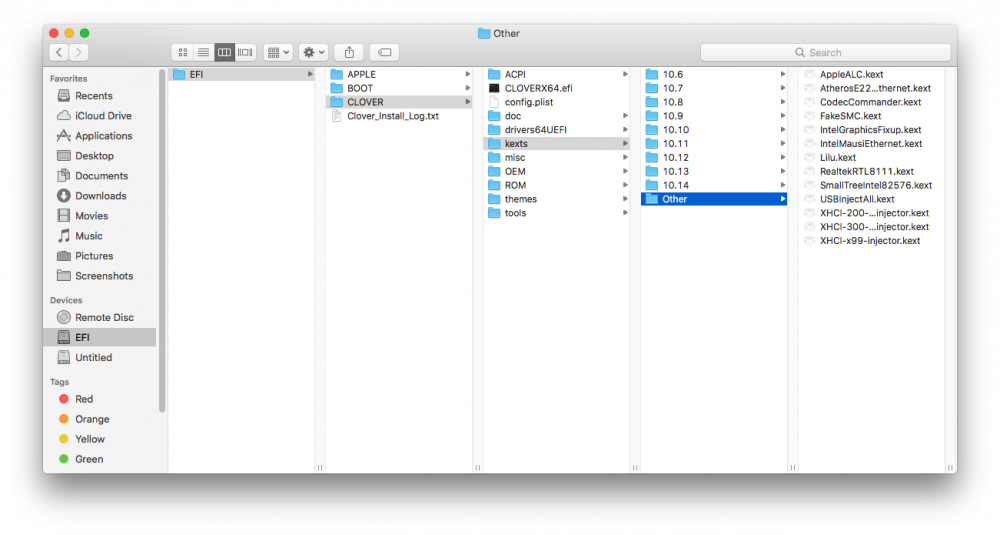The image size is (1000, 535).
Task: Switch to column view
Action: click(x=224, y=52)
